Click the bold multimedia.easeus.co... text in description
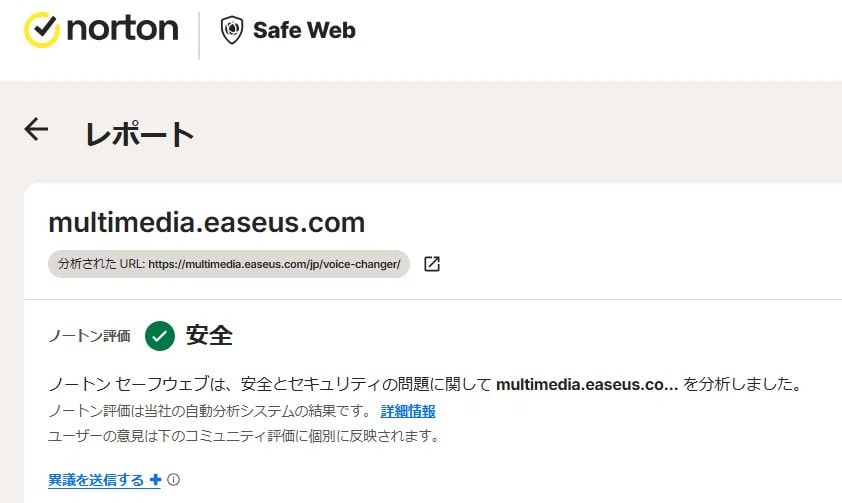The image size is (842, 503). tap(587, 385)
